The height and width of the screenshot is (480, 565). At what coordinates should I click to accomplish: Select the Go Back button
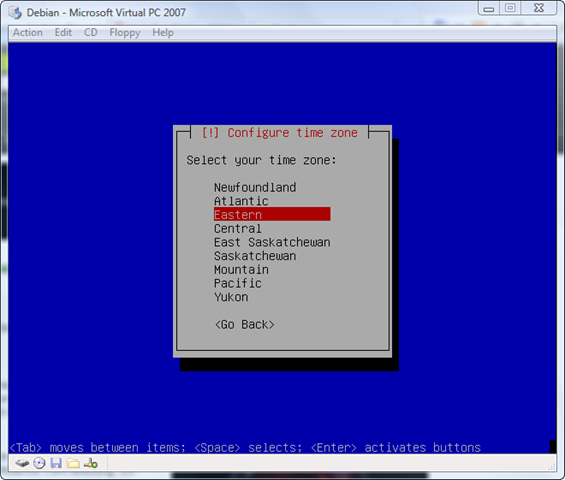point(245,325)
